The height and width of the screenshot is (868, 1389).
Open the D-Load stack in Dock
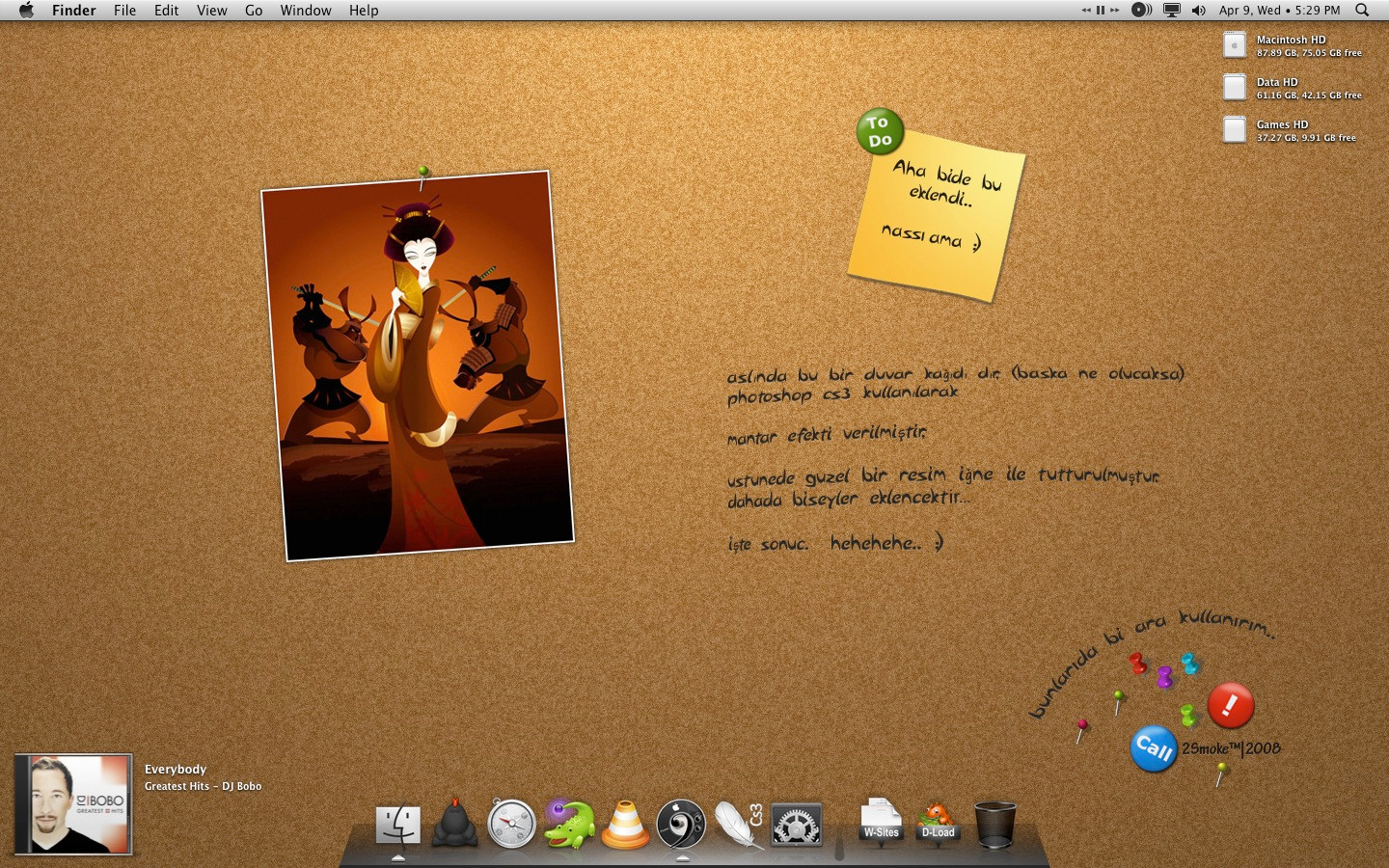coord(938,823)
